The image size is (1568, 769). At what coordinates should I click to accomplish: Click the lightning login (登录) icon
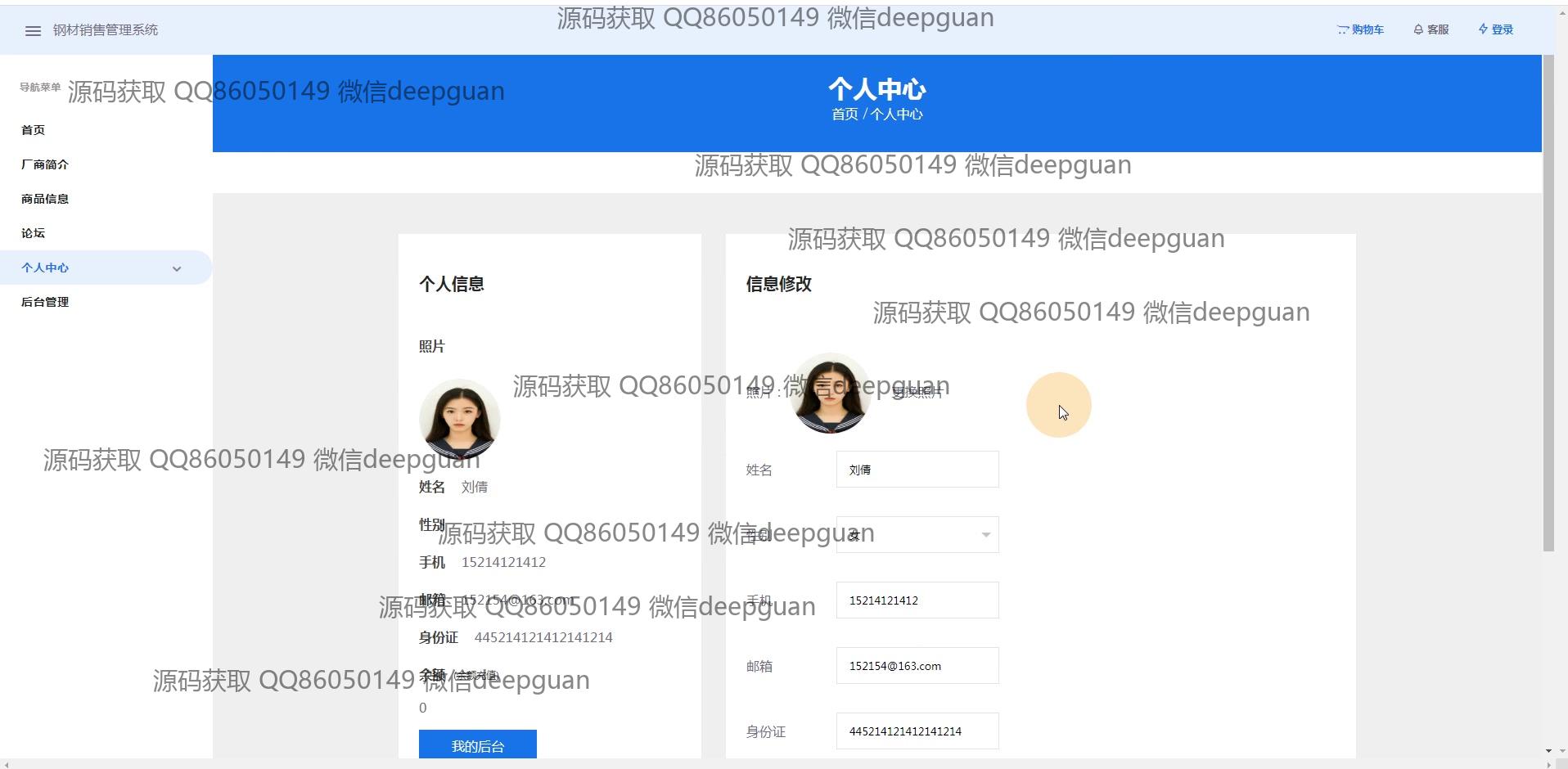pos(1483,29)
